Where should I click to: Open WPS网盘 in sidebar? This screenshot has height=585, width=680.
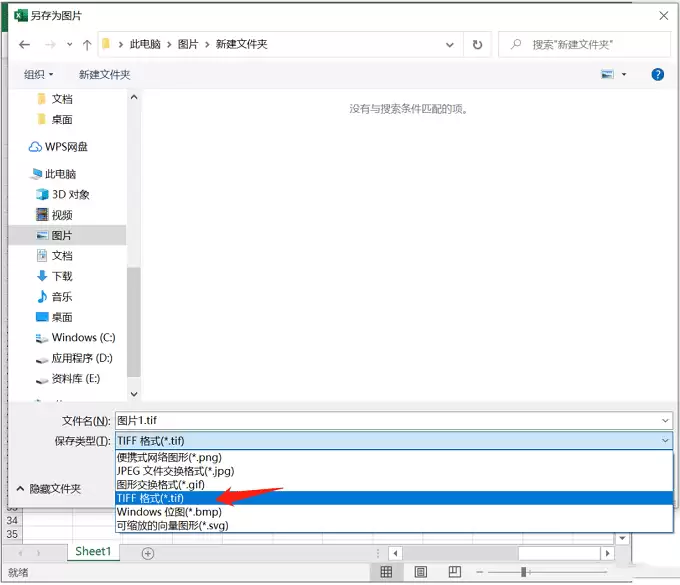click(58, 147)
